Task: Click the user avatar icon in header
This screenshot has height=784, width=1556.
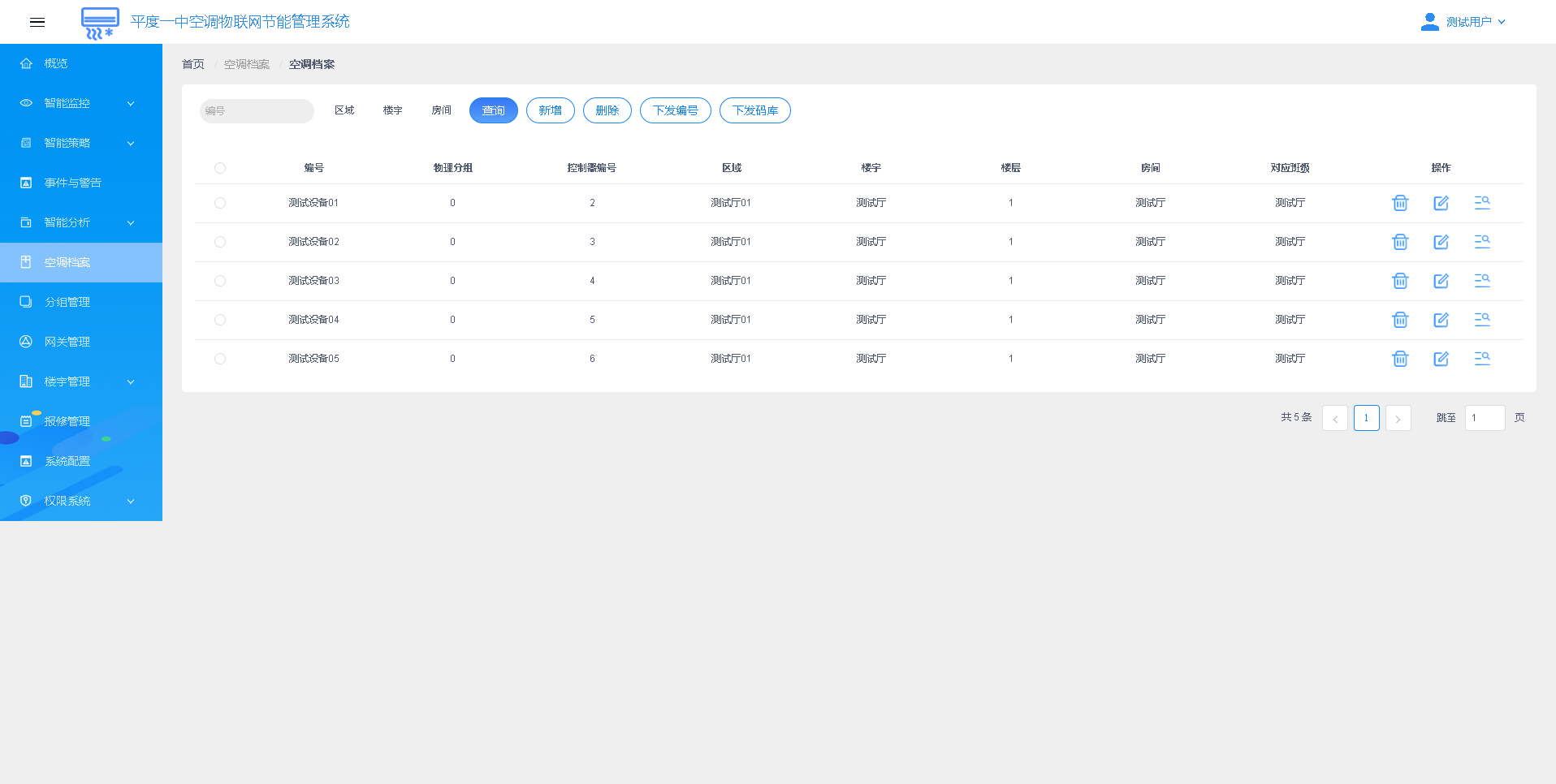Action: tap(1429, 22)
